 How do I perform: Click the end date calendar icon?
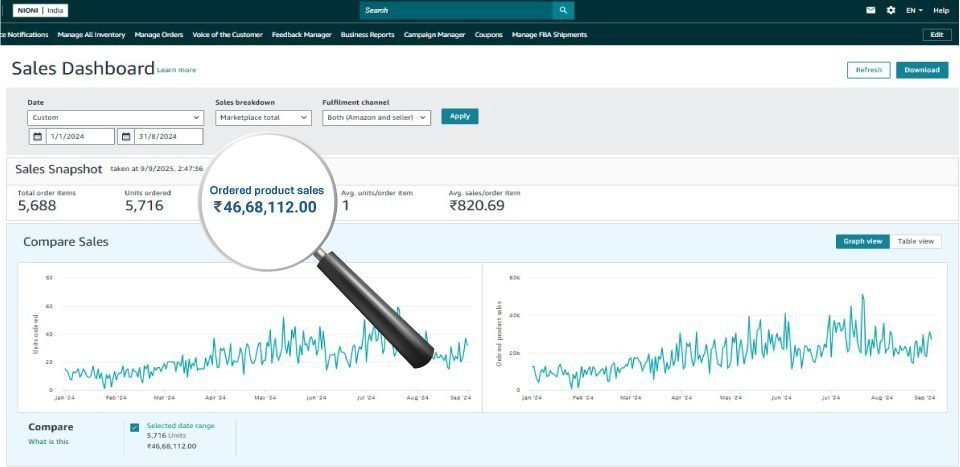(126, 136)
